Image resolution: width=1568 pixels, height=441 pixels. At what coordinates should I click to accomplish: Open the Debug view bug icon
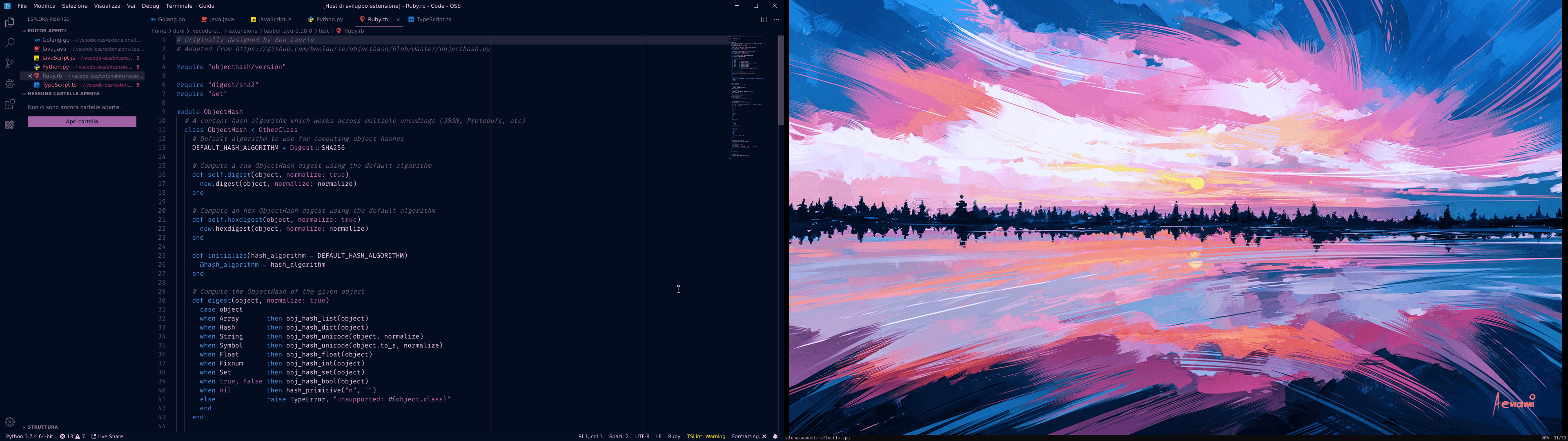point(10,84)
